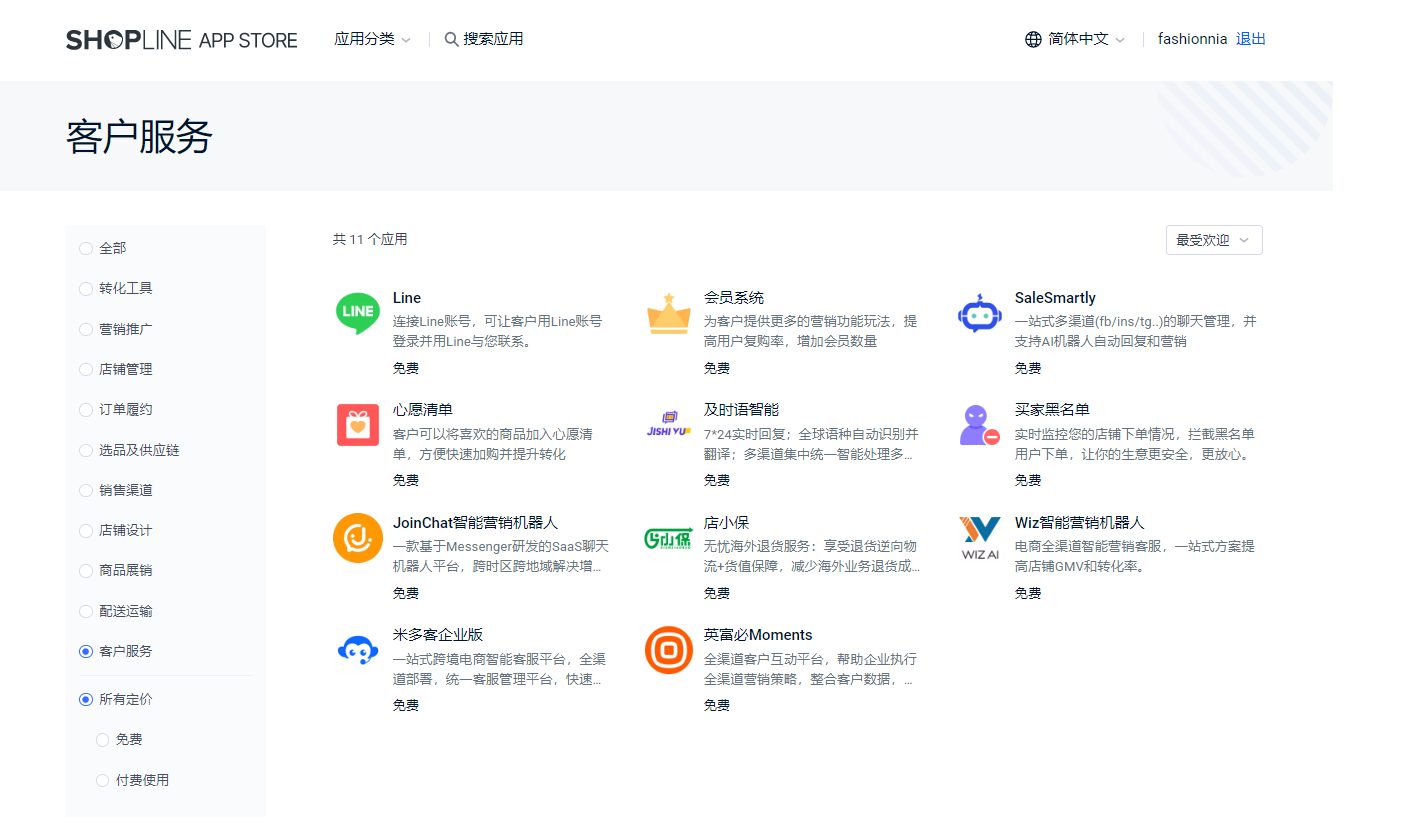The height and width of the screenshot is (819, 1420).
Task: Click the 退出 logout link
Action: point(1250,39)
